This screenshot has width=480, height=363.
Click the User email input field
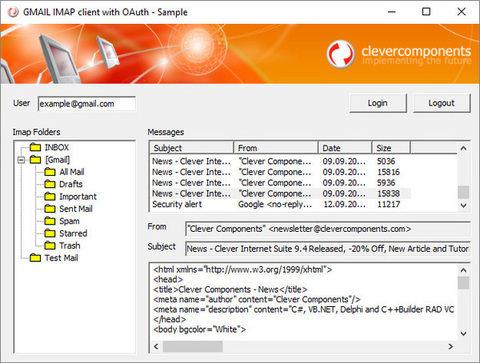[x=87, y=104]
